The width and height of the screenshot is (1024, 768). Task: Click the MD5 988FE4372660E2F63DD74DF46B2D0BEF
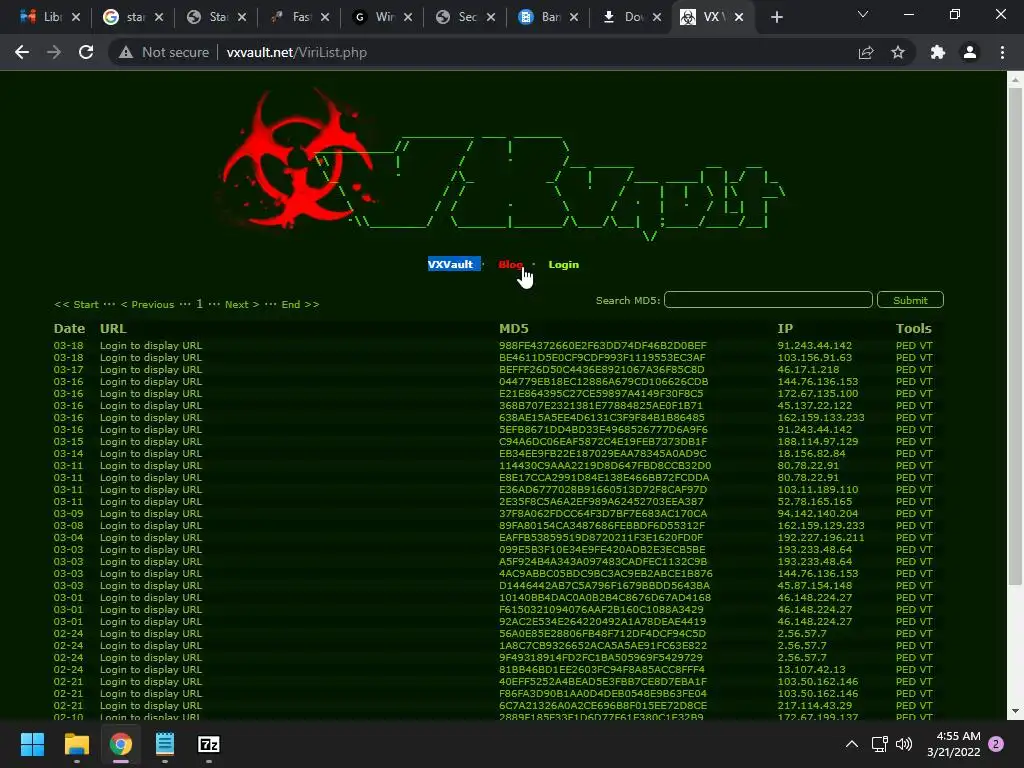[x=603, y=345]
